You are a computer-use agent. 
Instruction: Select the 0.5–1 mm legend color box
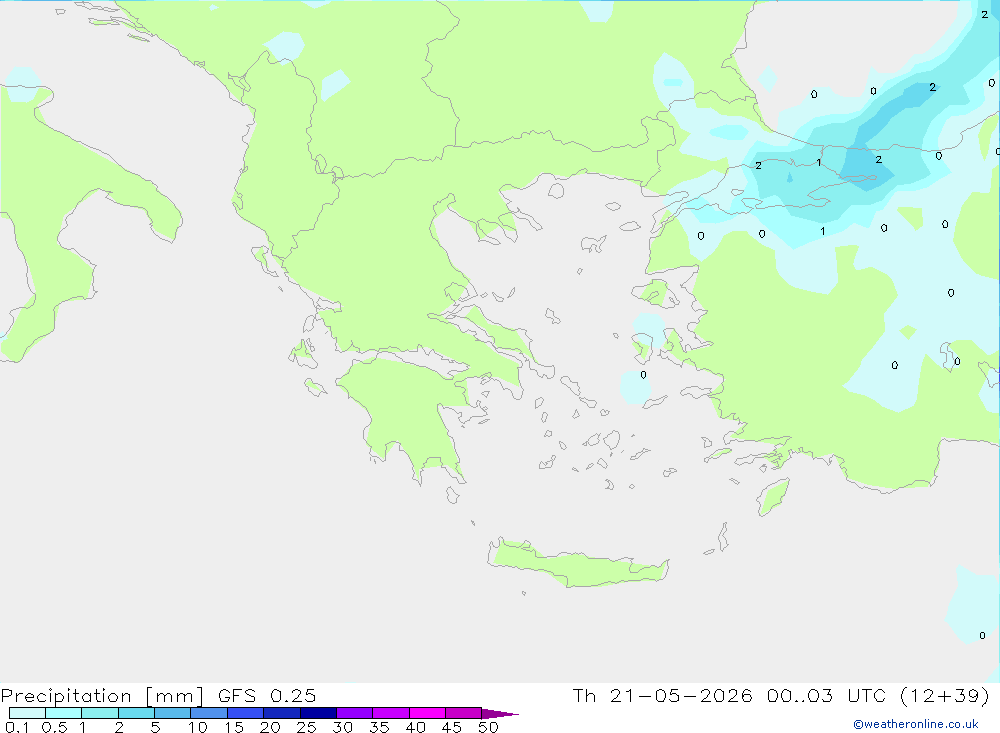coord(64,713)
